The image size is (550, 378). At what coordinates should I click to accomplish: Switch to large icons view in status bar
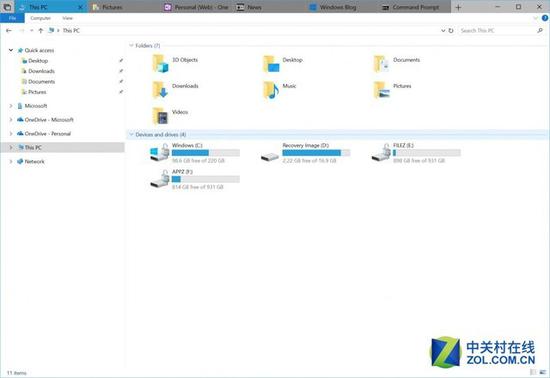pyautogui.click(x=542, y=372)
